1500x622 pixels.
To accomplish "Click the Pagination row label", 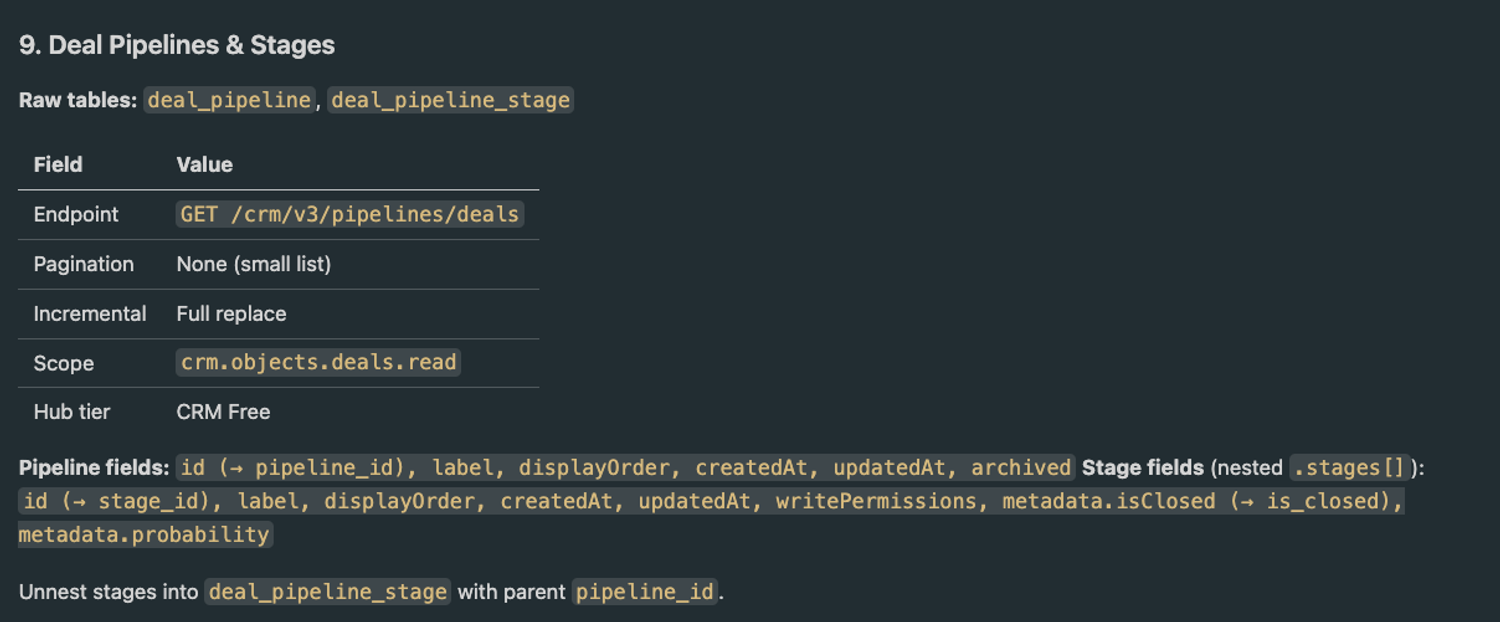I will 84,264.
